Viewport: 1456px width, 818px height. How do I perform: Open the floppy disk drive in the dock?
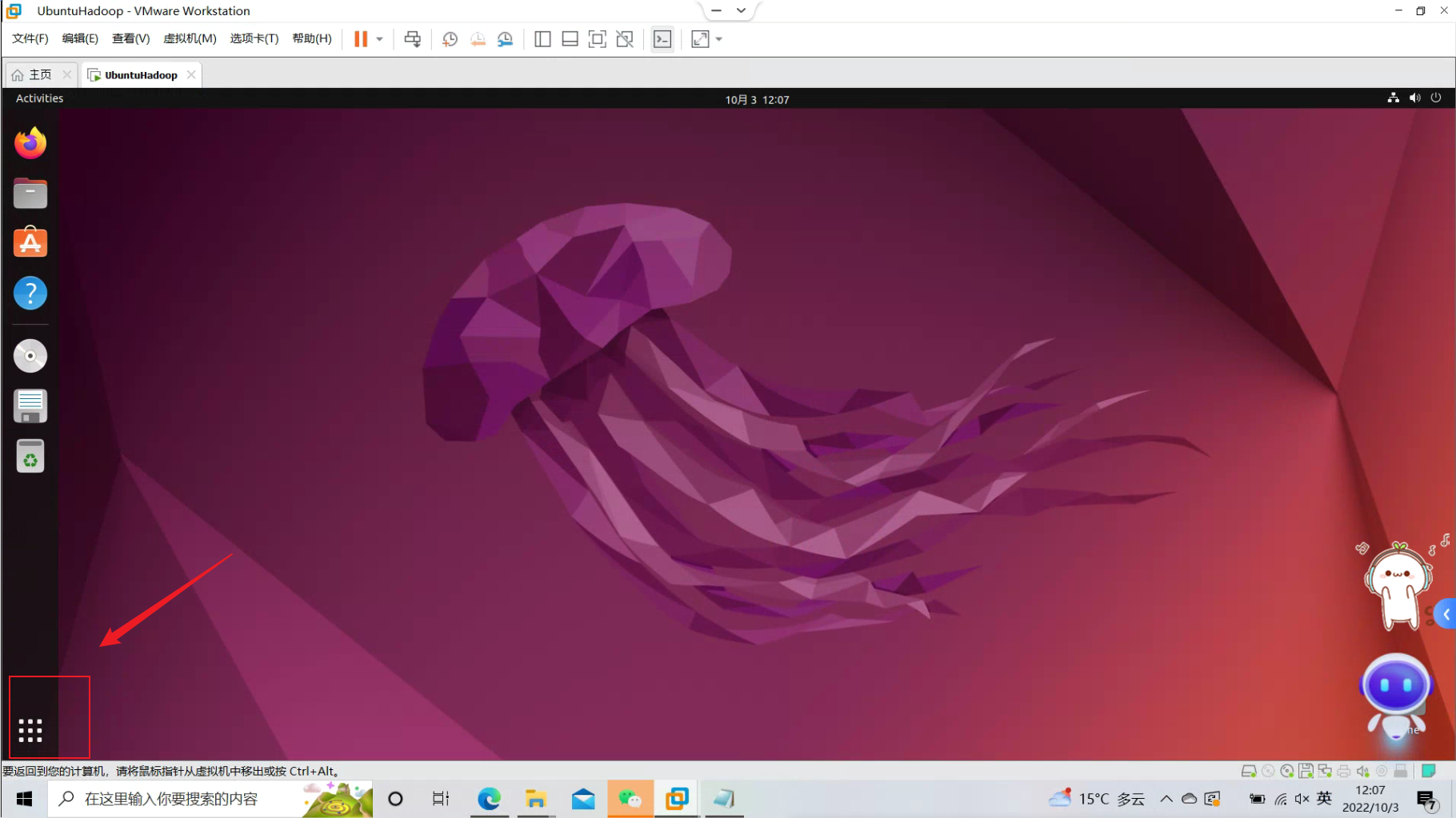(30, 406)
